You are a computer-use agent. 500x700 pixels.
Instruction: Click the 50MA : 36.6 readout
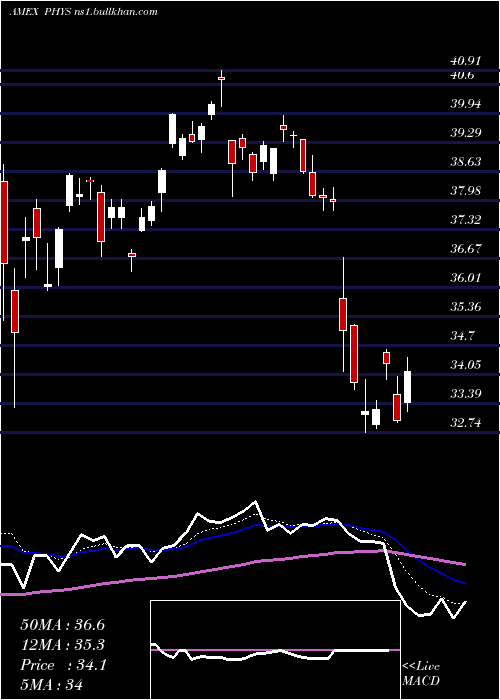pos(63,625)
